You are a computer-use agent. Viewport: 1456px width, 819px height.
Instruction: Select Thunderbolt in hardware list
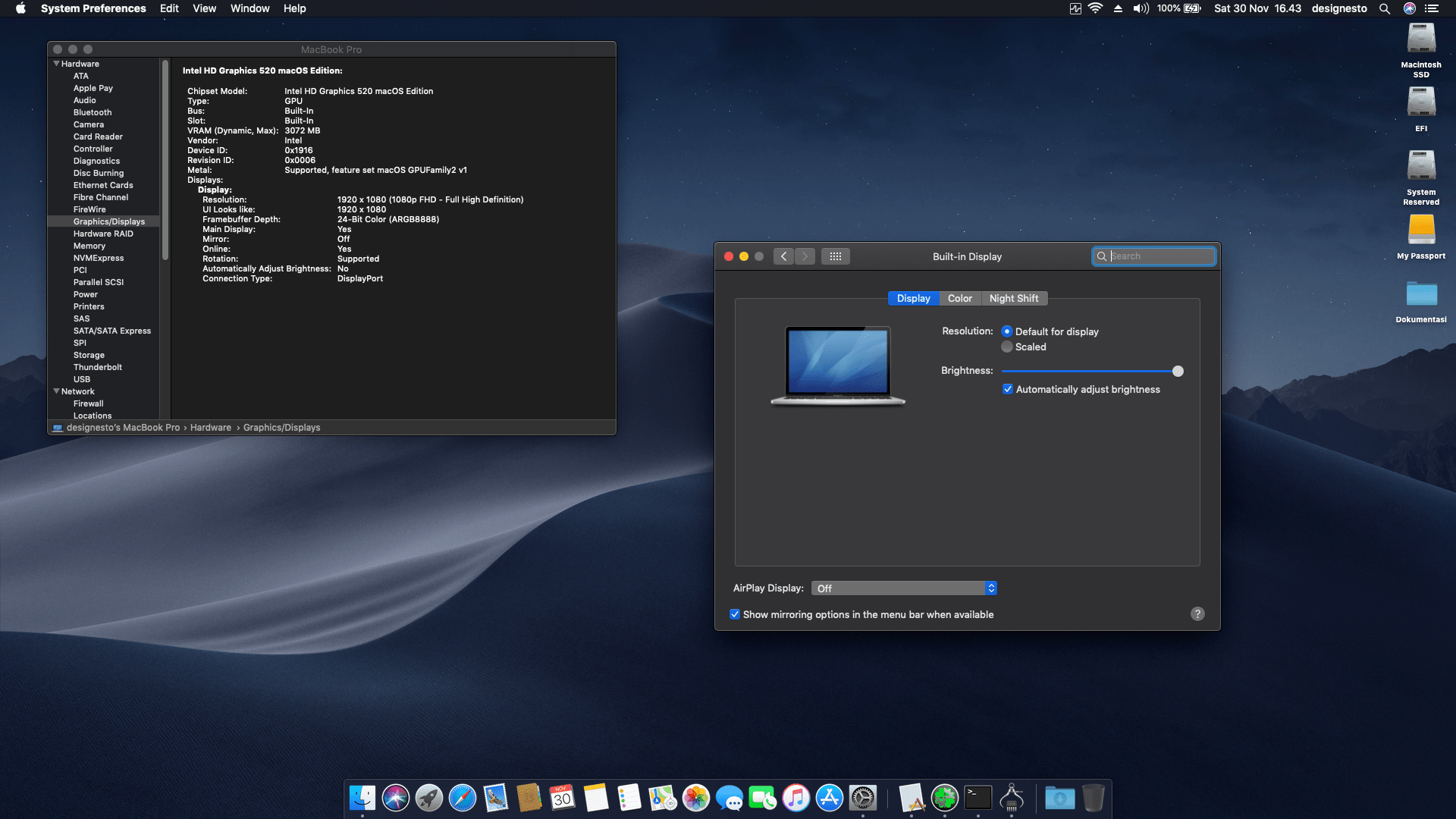(97, 367)
